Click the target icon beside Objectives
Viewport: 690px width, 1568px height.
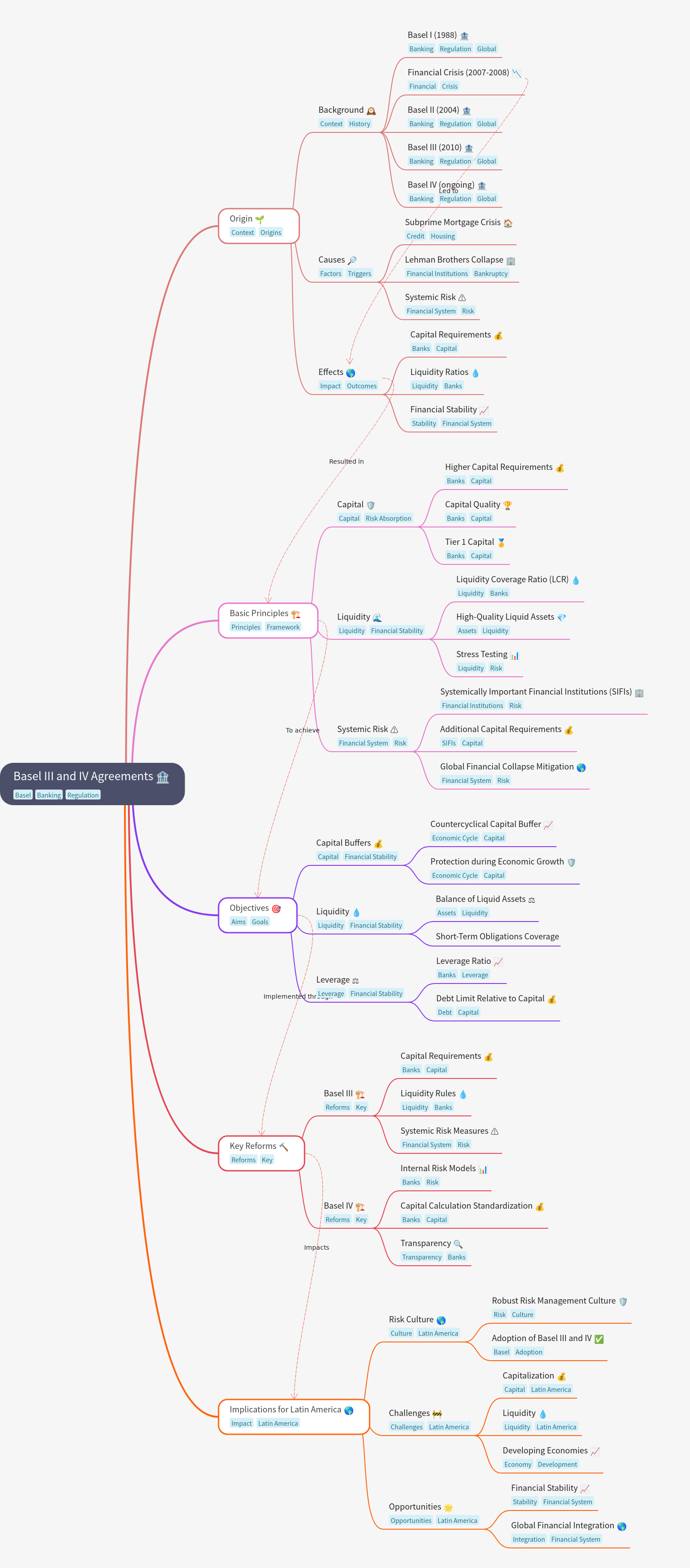[x=277, y=909]
